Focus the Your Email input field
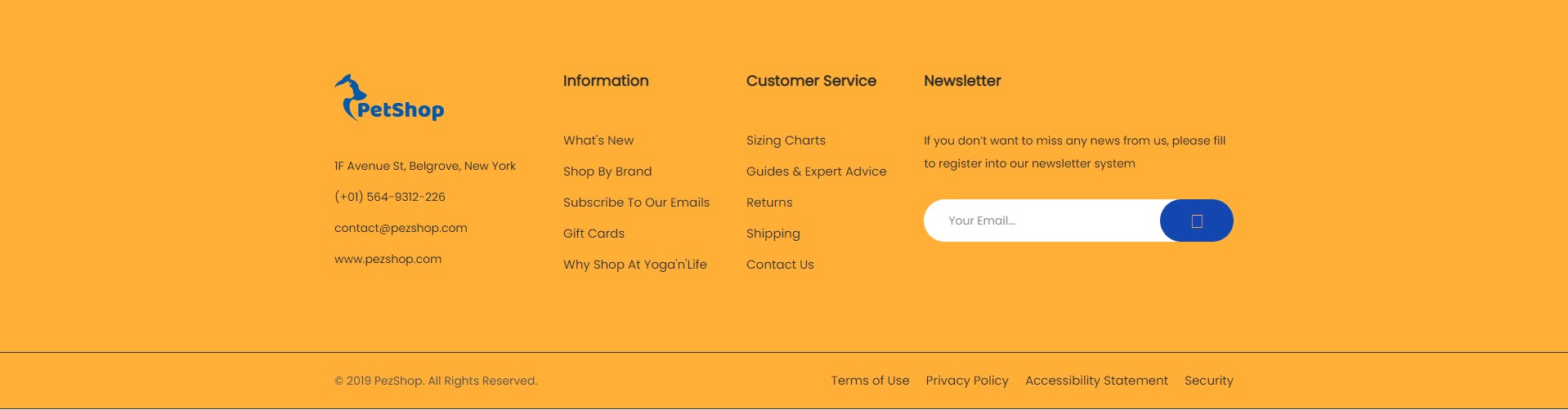 click(1042, 221)
